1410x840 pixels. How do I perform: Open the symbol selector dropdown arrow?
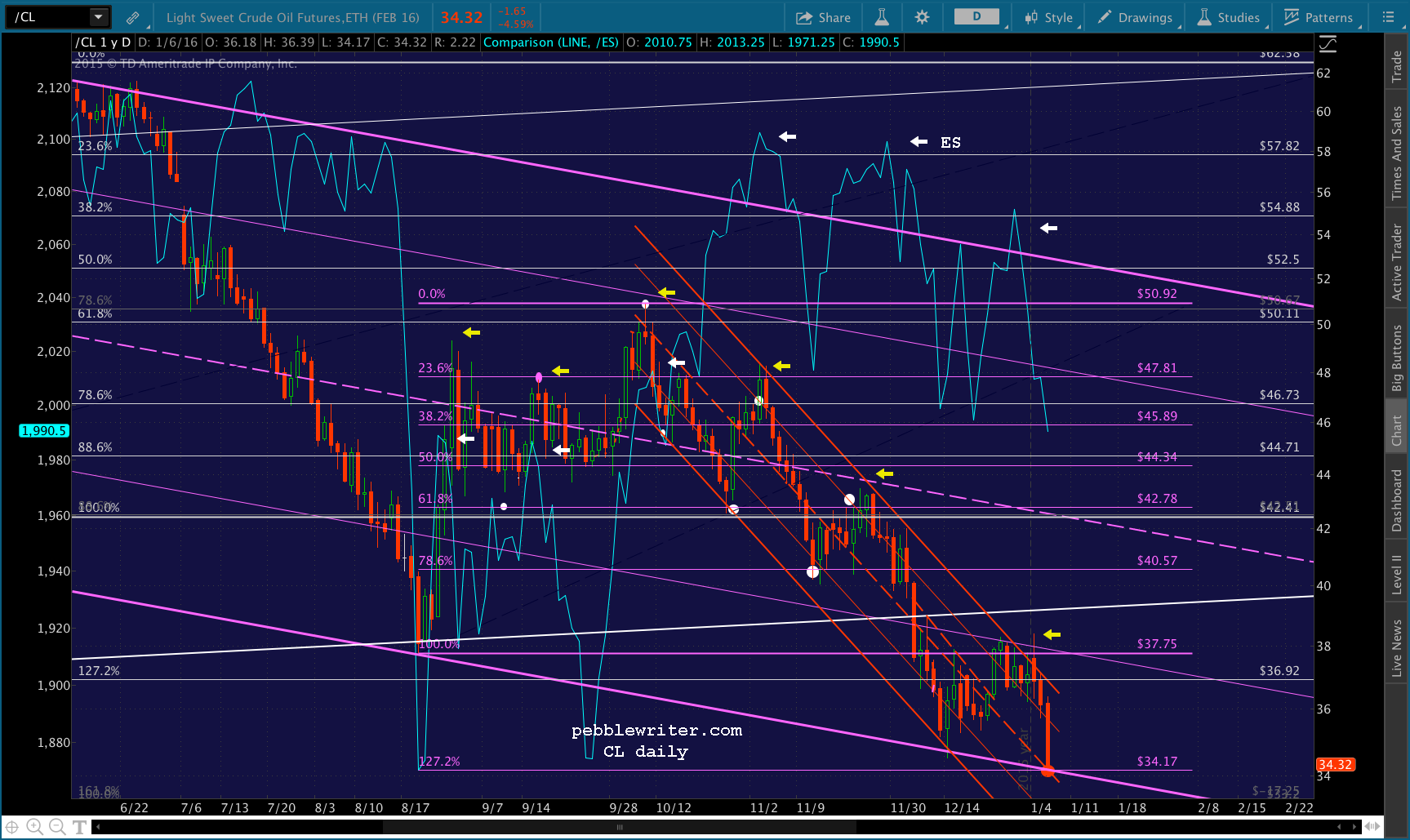[99, 17]
